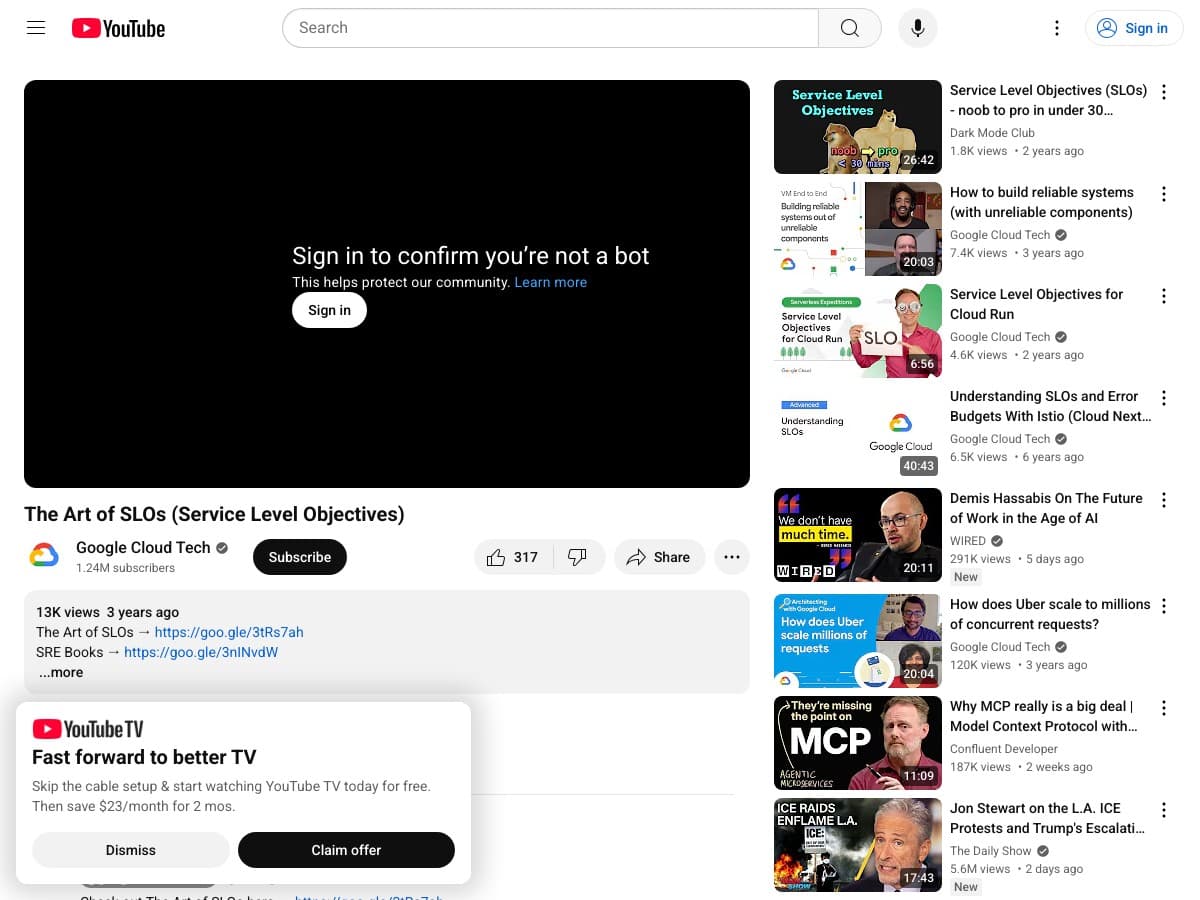1200x900 pixels.
Task: Open title Jon Stewart on the L.A. ICE Protests
Action: click(1047, 818)
